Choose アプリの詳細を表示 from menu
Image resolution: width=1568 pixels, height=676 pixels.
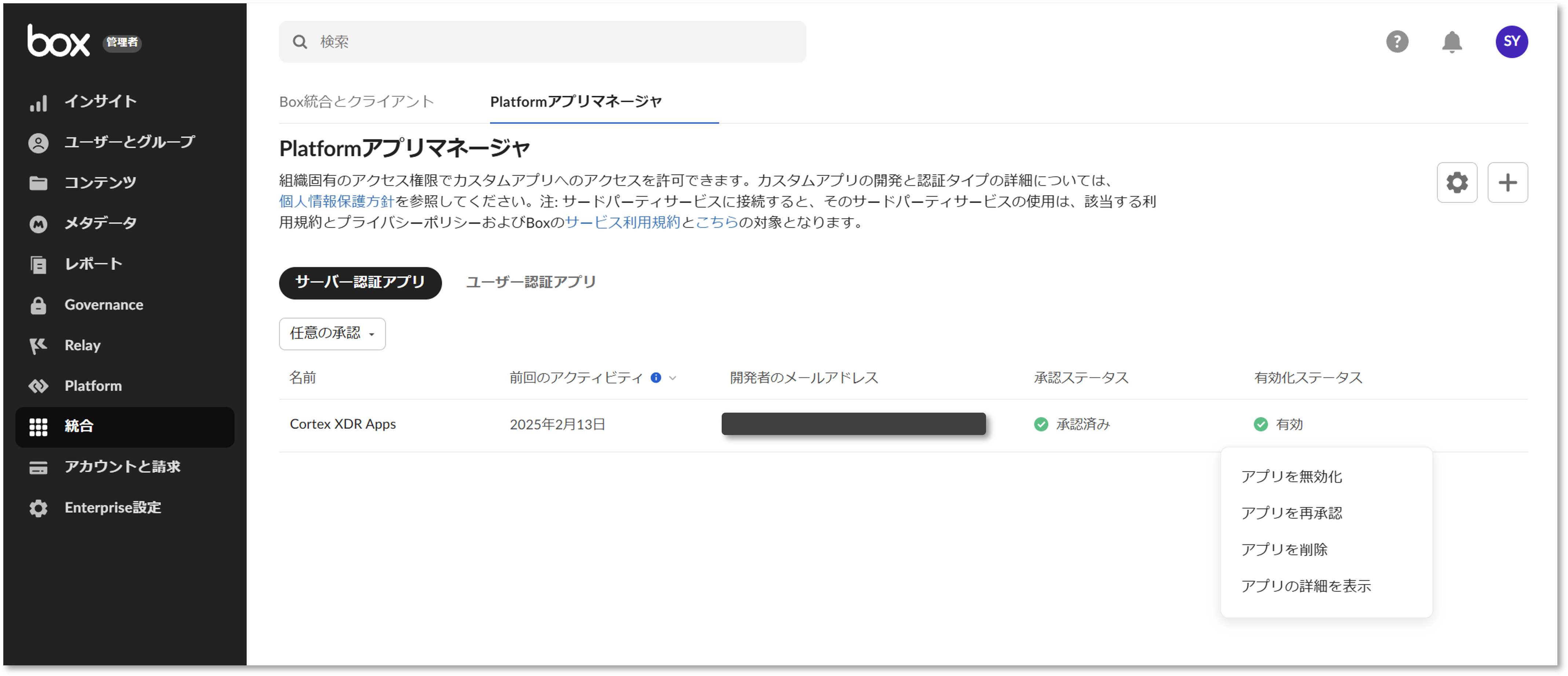point(1306,586)
